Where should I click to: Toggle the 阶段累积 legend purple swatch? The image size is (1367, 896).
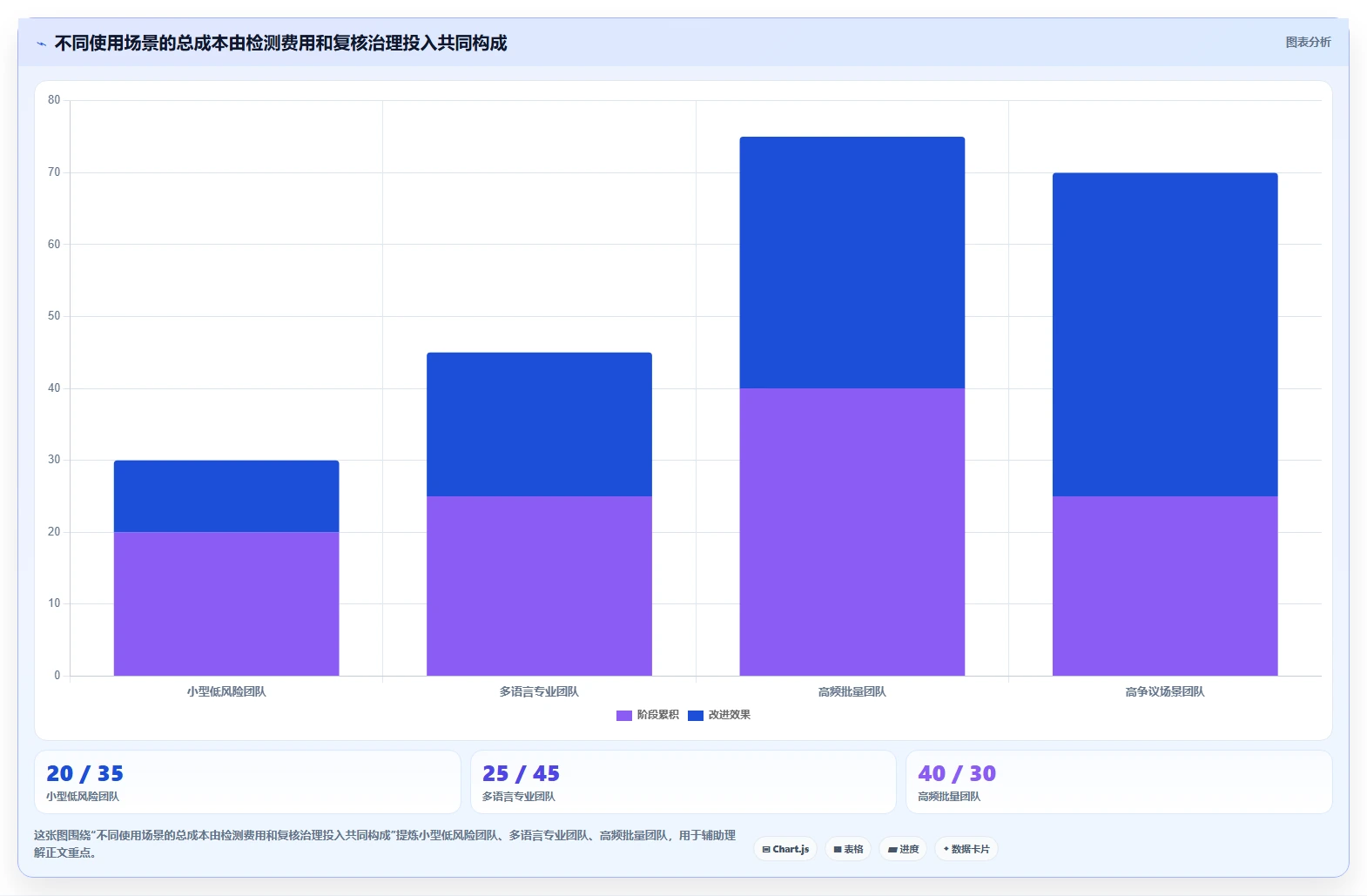pyautogui.click(x=623, y=715)
